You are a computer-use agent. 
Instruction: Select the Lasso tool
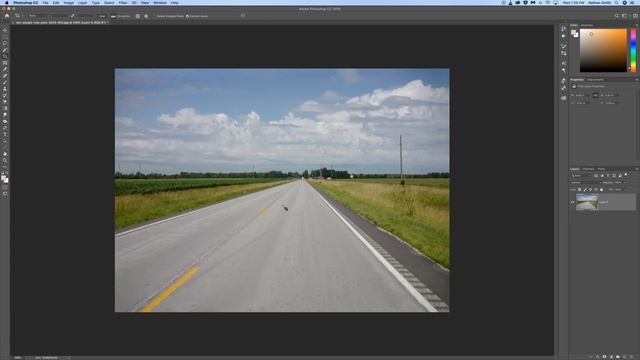(5, 43)
